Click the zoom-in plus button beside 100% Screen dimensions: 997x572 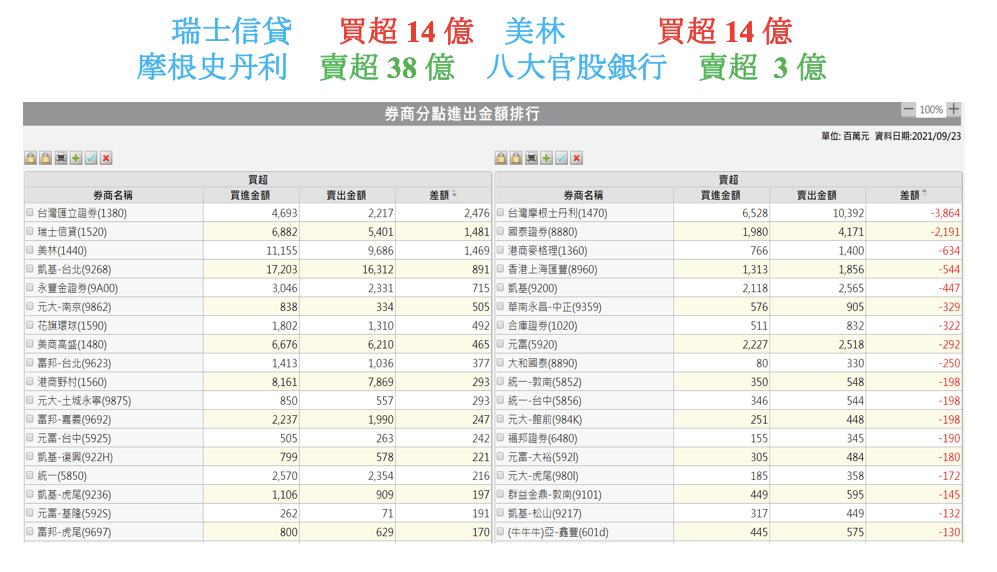coord(954,109)
